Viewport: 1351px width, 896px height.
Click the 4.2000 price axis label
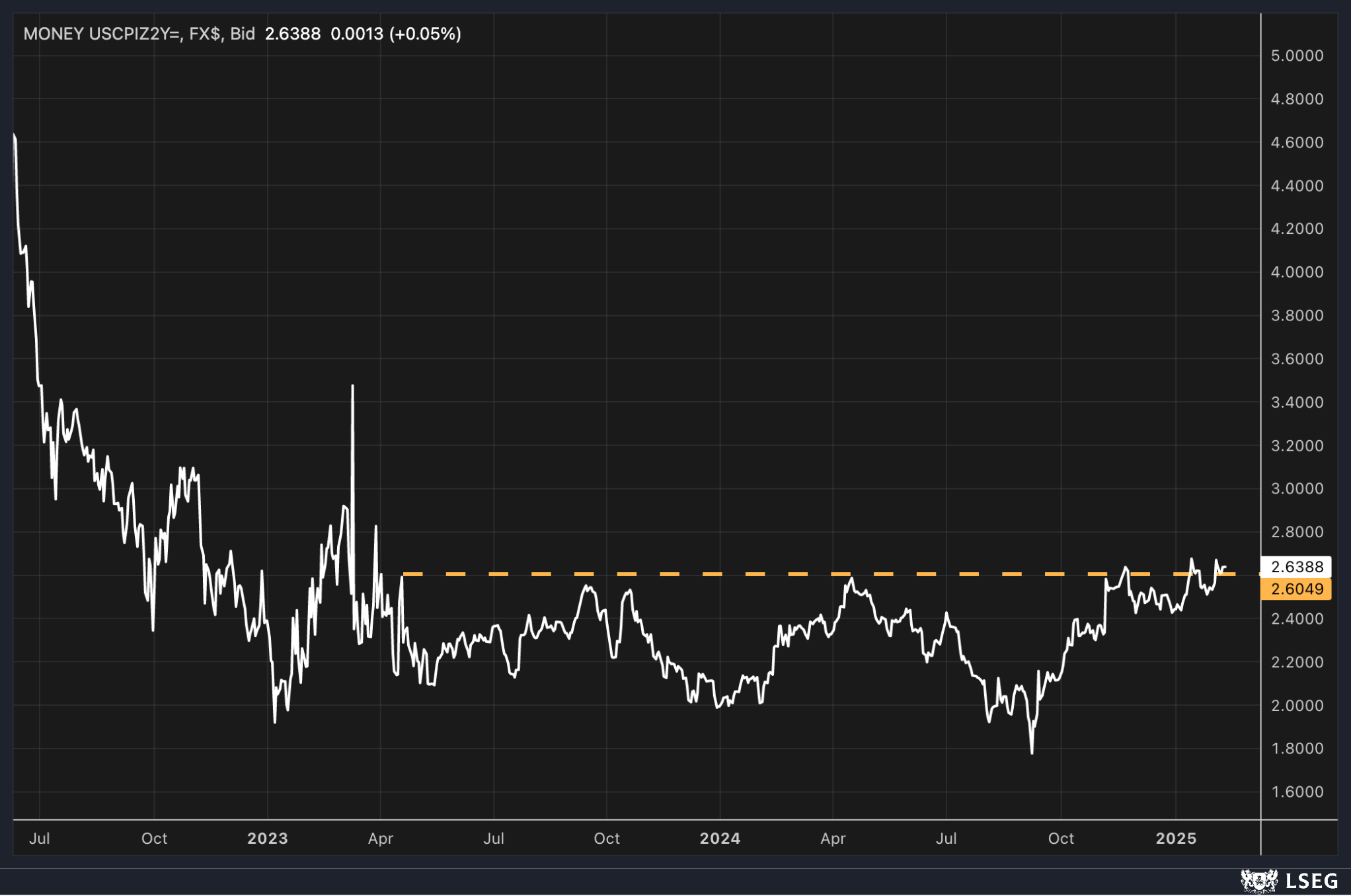click(x=1297, y=229)
